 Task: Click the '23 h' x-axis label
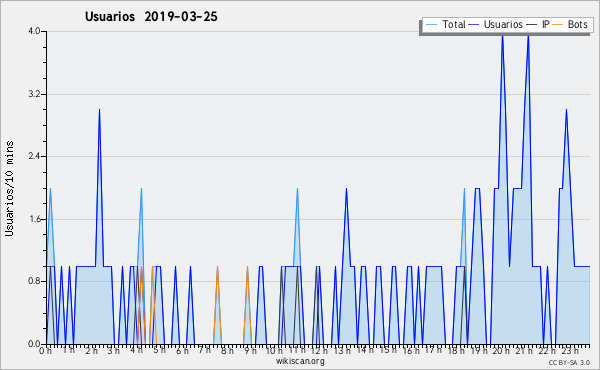570,350
